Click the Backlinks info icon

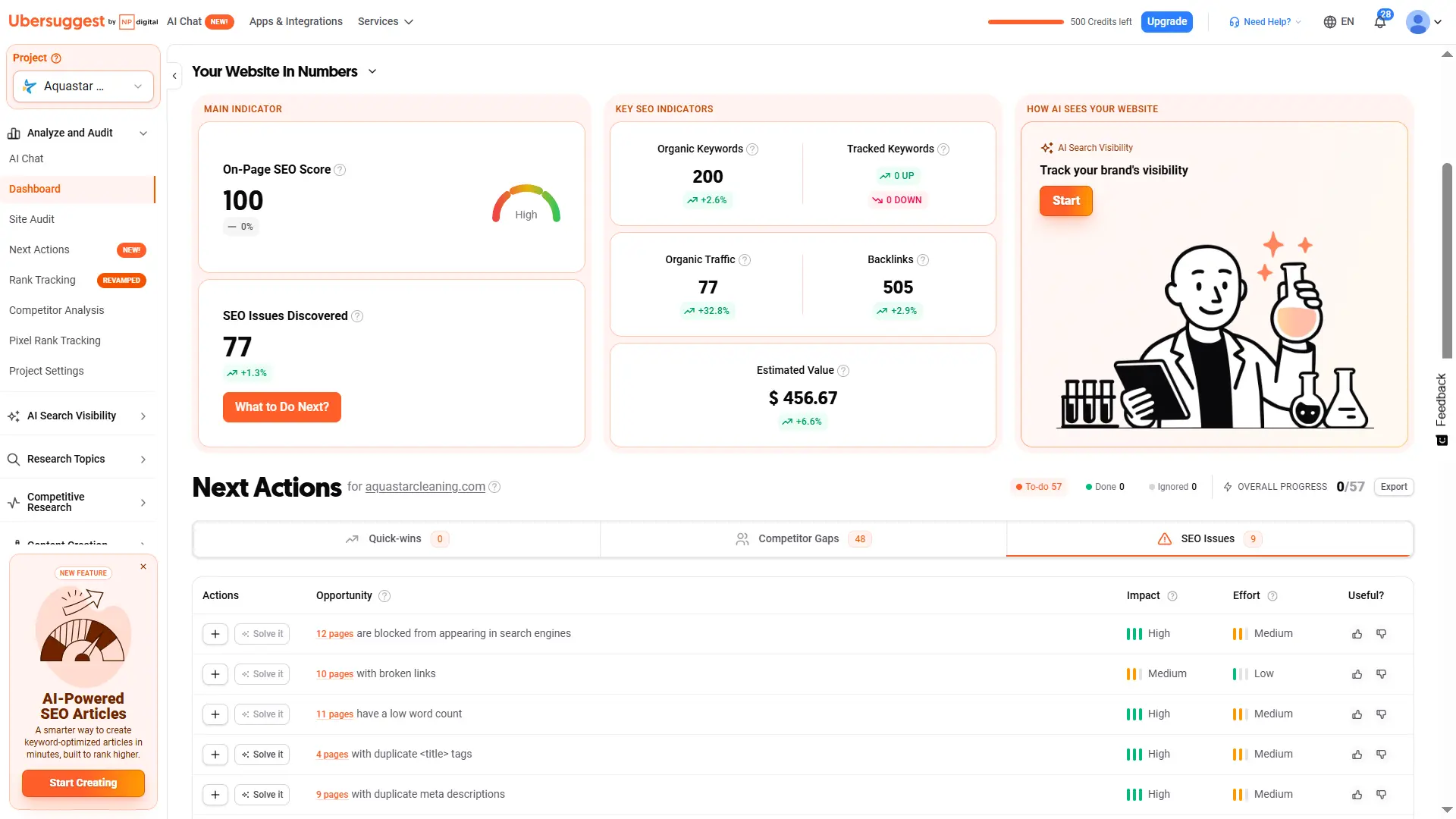point(923,260)
